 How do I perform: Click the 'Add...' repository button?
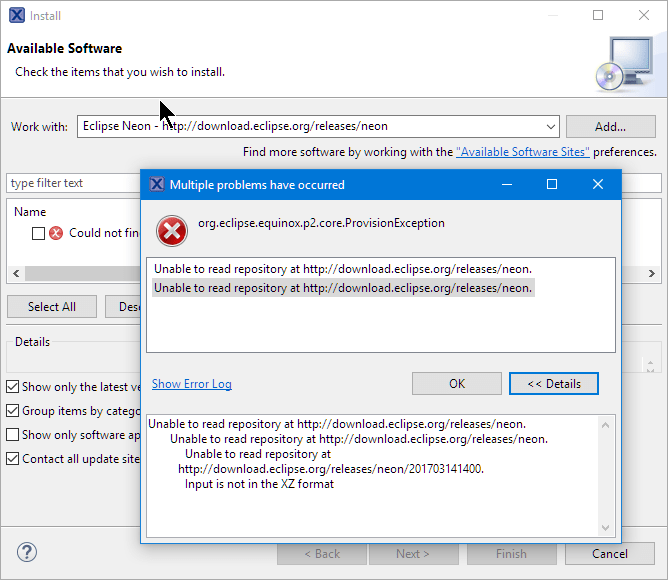pyautogui.click(x=610, y=127)
